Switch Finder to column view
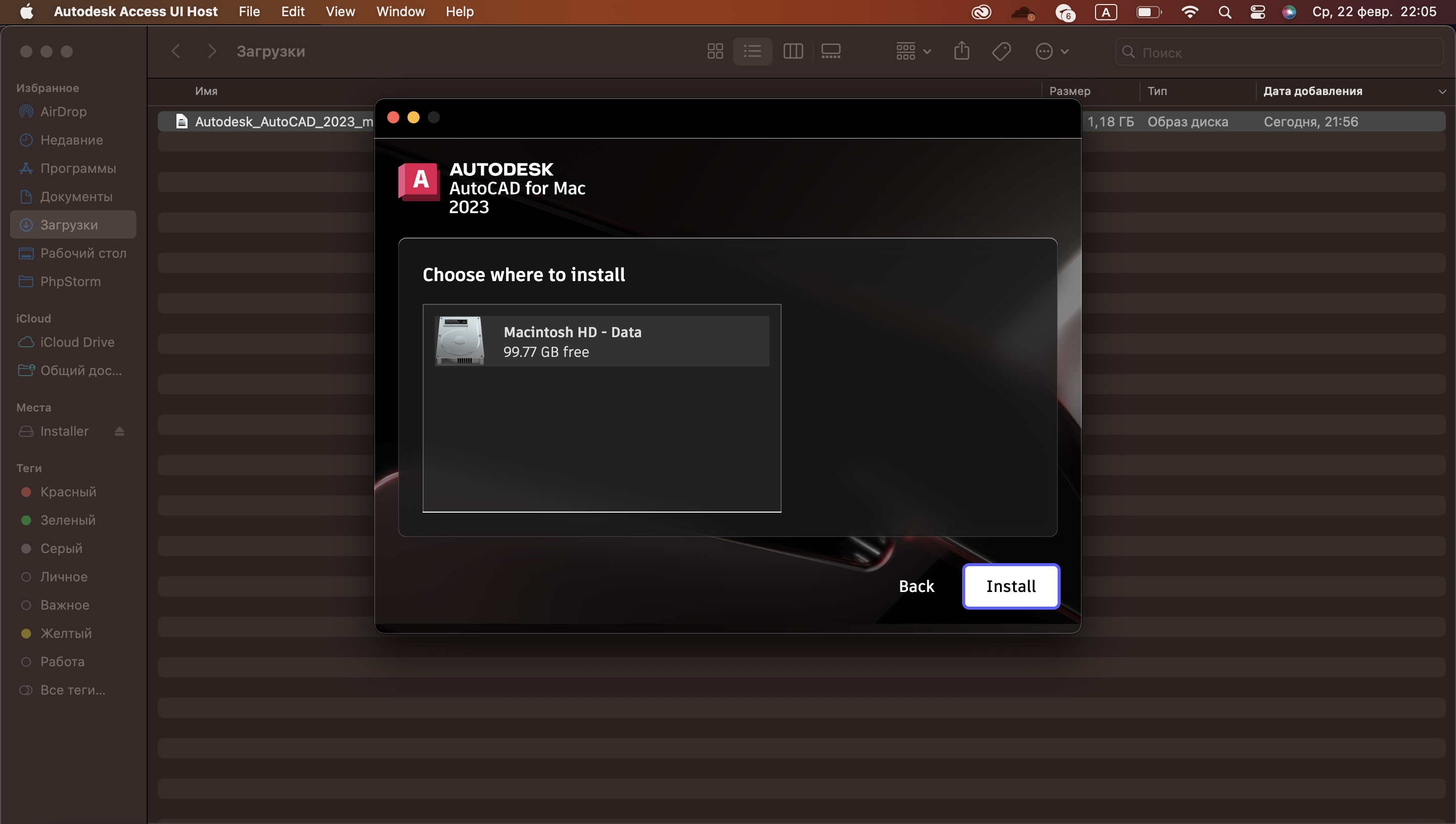1456x824 pixels. (792, 52)
